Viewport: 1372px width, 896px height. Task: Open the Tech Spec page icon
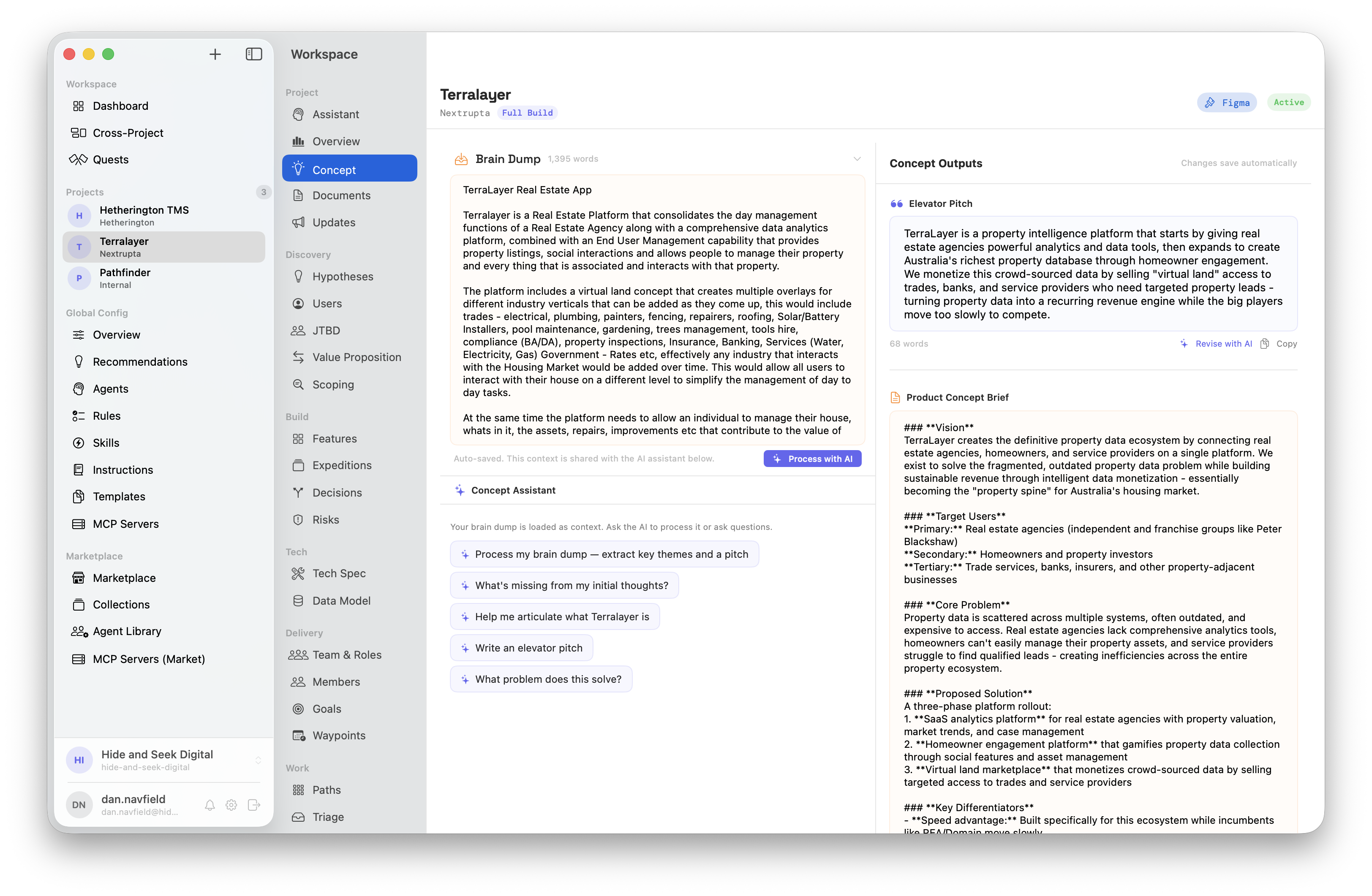pyautogui.click(x=298, y=573)
